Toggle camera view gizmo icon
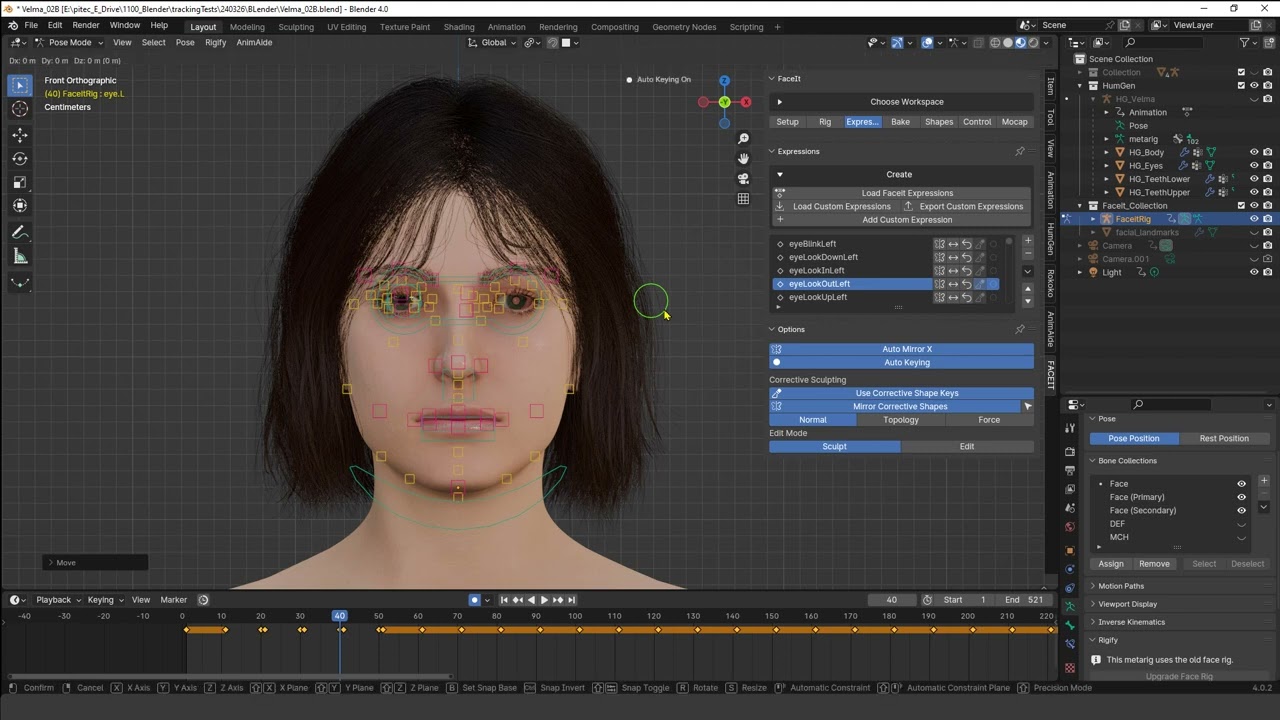The image size is (1280, 720). pos(743,179)
